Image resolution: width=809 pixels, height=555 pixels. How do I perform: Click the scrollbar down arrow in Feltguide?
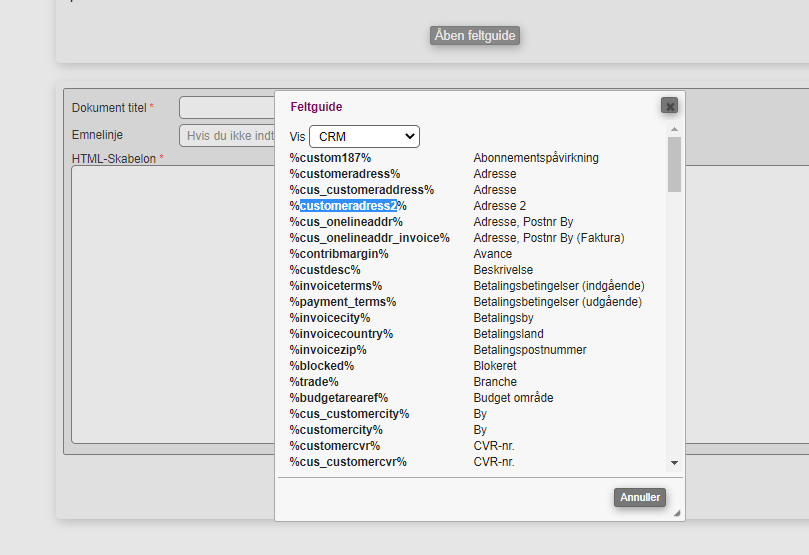click(674, 463)
